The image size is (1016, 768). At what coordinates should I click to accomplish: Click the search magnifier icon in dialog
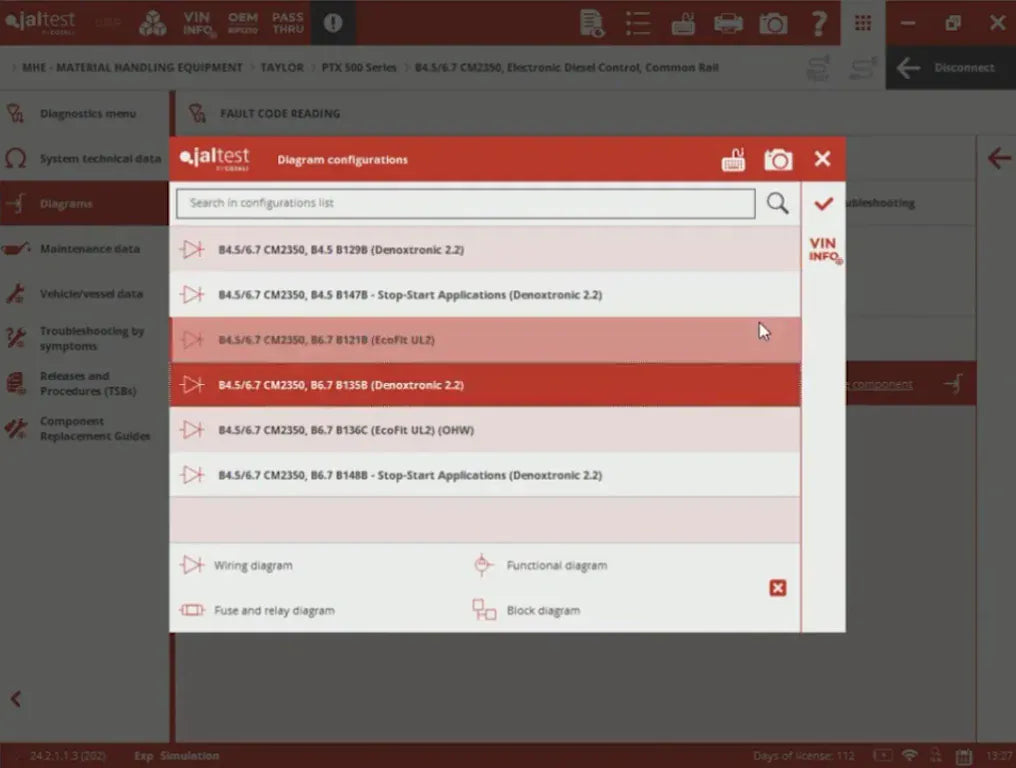[777, 204]
